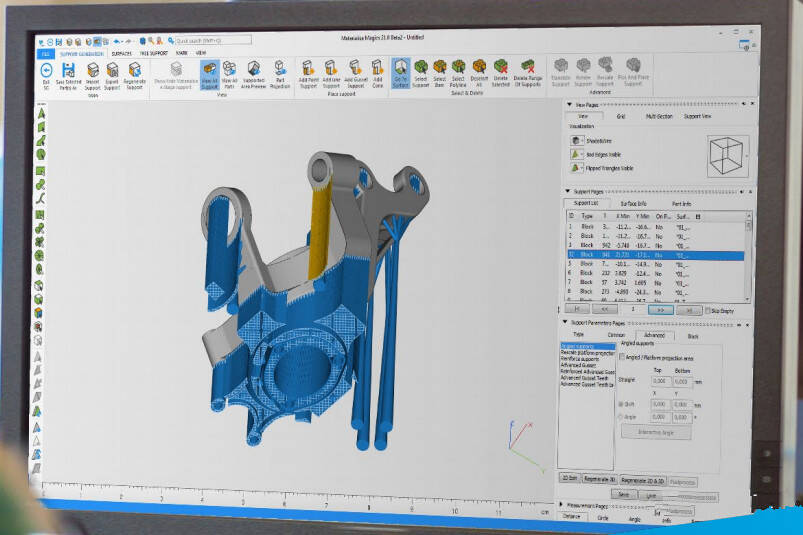Switch to the Surface Info tab
This screenshot has height=535, width=803.
pos(632,203)
